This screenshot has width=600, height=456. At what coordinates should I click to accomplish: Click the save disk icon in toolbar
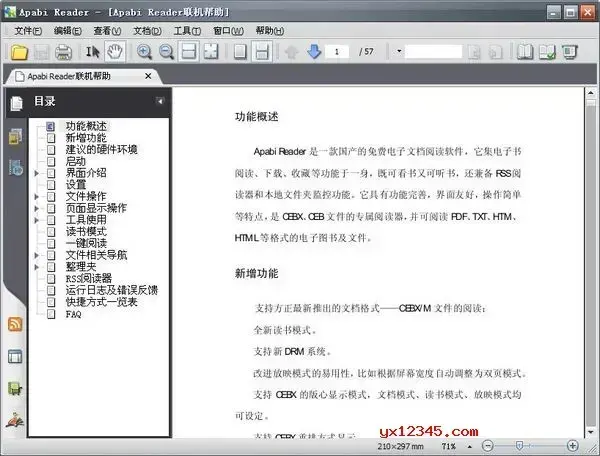pyautogui.click(x=41, y=52)
